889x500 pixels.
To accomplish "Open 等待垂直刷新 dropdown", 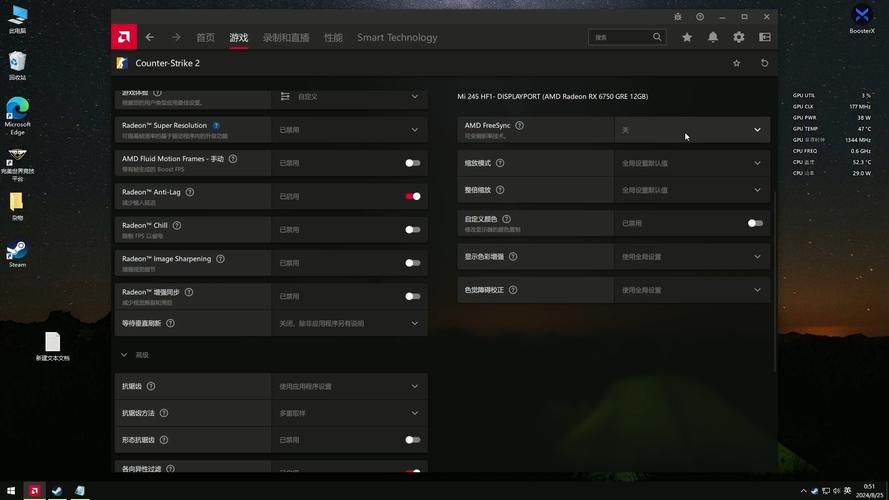I will [x=349, y=324].
